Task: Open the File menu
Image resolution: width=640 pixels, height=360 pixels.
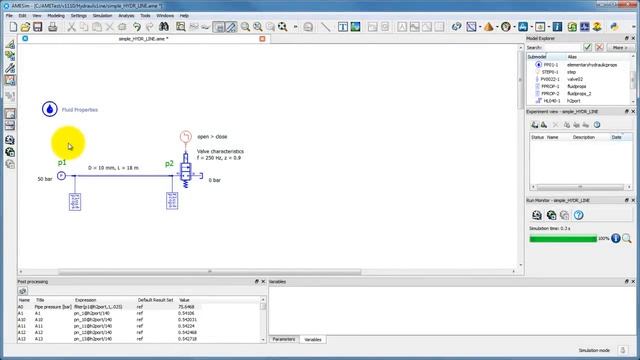Action: [9, 16]
